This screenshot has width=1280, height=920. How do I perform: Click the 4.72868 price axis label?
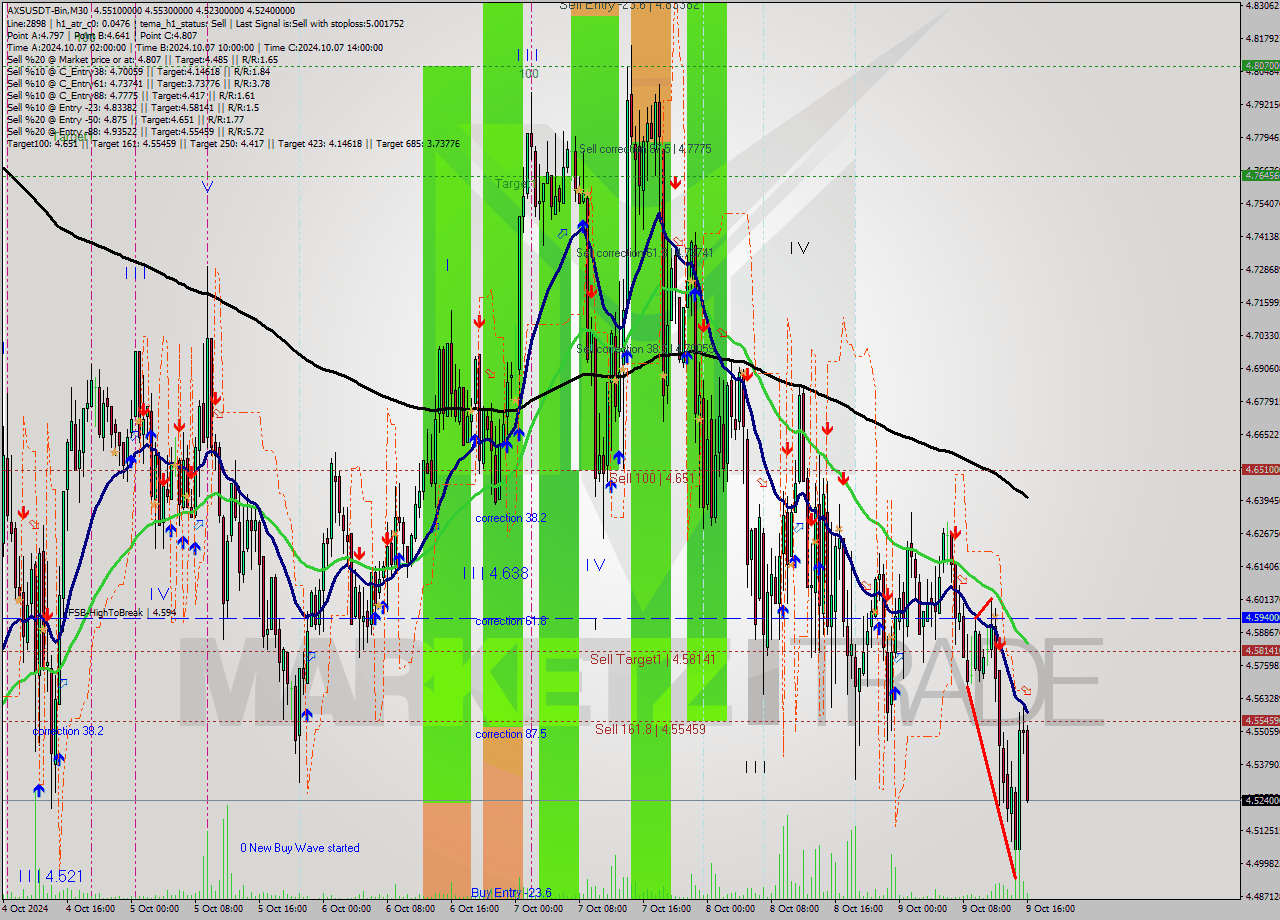tap(1261, 269)
